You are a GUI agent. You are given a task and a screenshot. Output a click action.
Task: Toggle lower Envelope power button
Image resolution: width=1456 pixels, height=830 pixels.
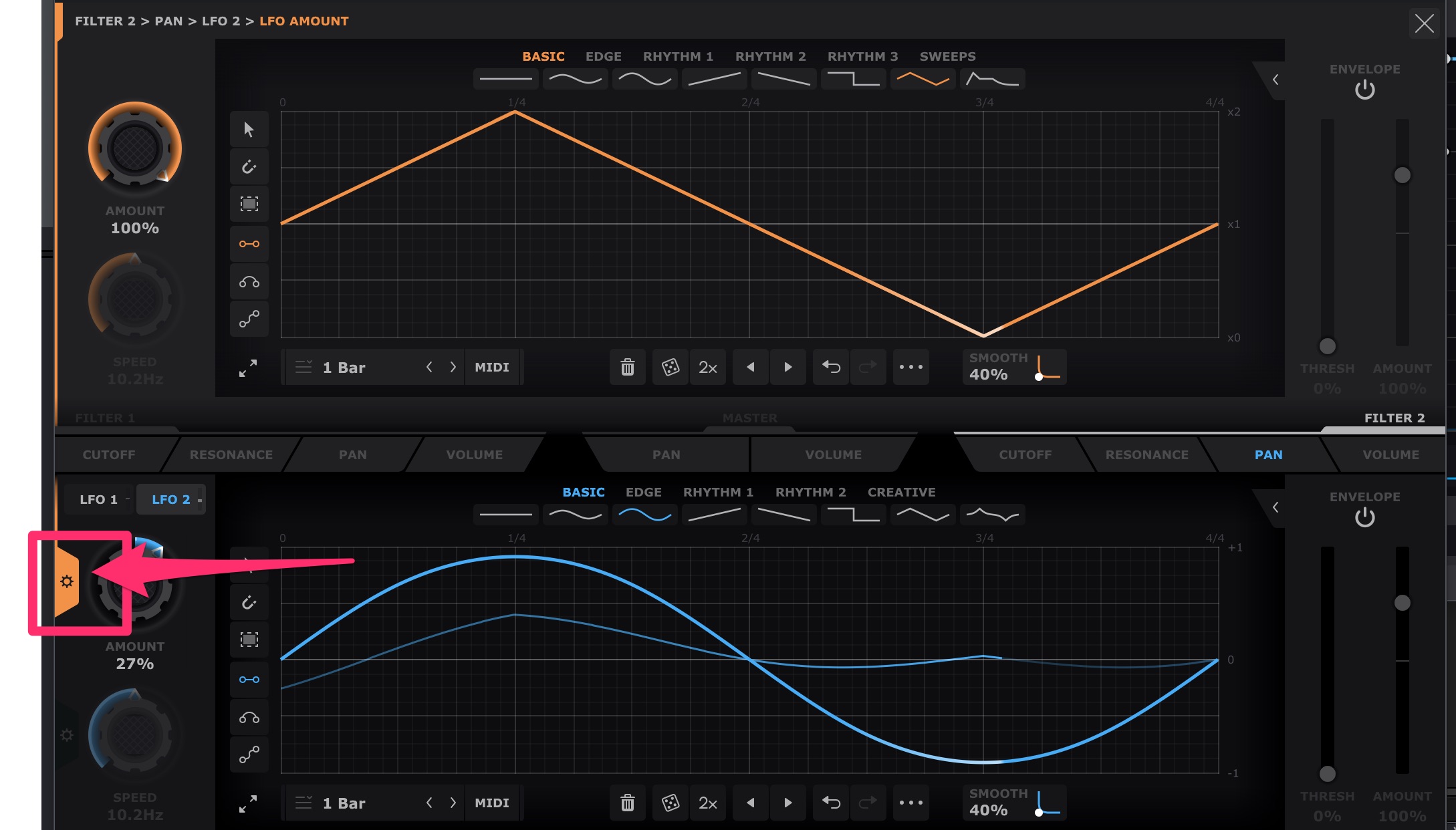click(1364, 517)
